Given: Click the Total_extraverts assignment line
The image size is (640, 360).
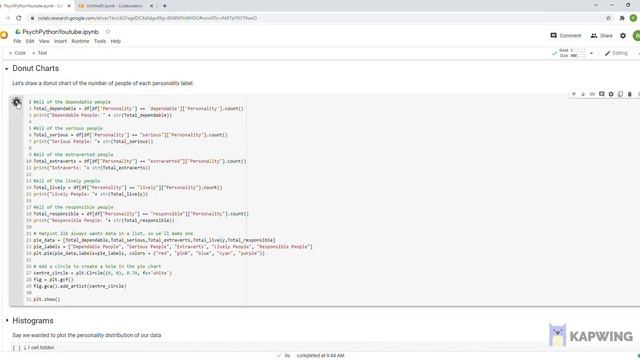Looking at the screenshot, I should coord(140,161).
